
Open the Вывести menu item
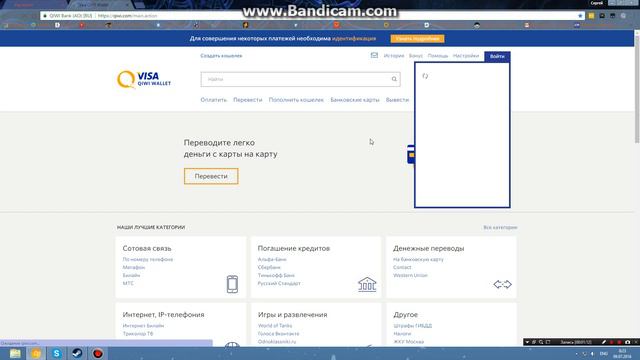pyautogui.click(x=397, y=100)
